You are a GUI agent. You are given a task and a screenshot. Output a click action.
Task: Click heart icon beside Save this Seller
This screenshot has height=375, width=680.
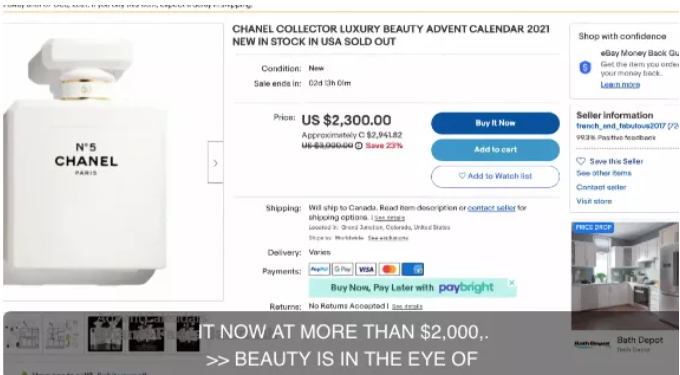click(x=581, y=161)
